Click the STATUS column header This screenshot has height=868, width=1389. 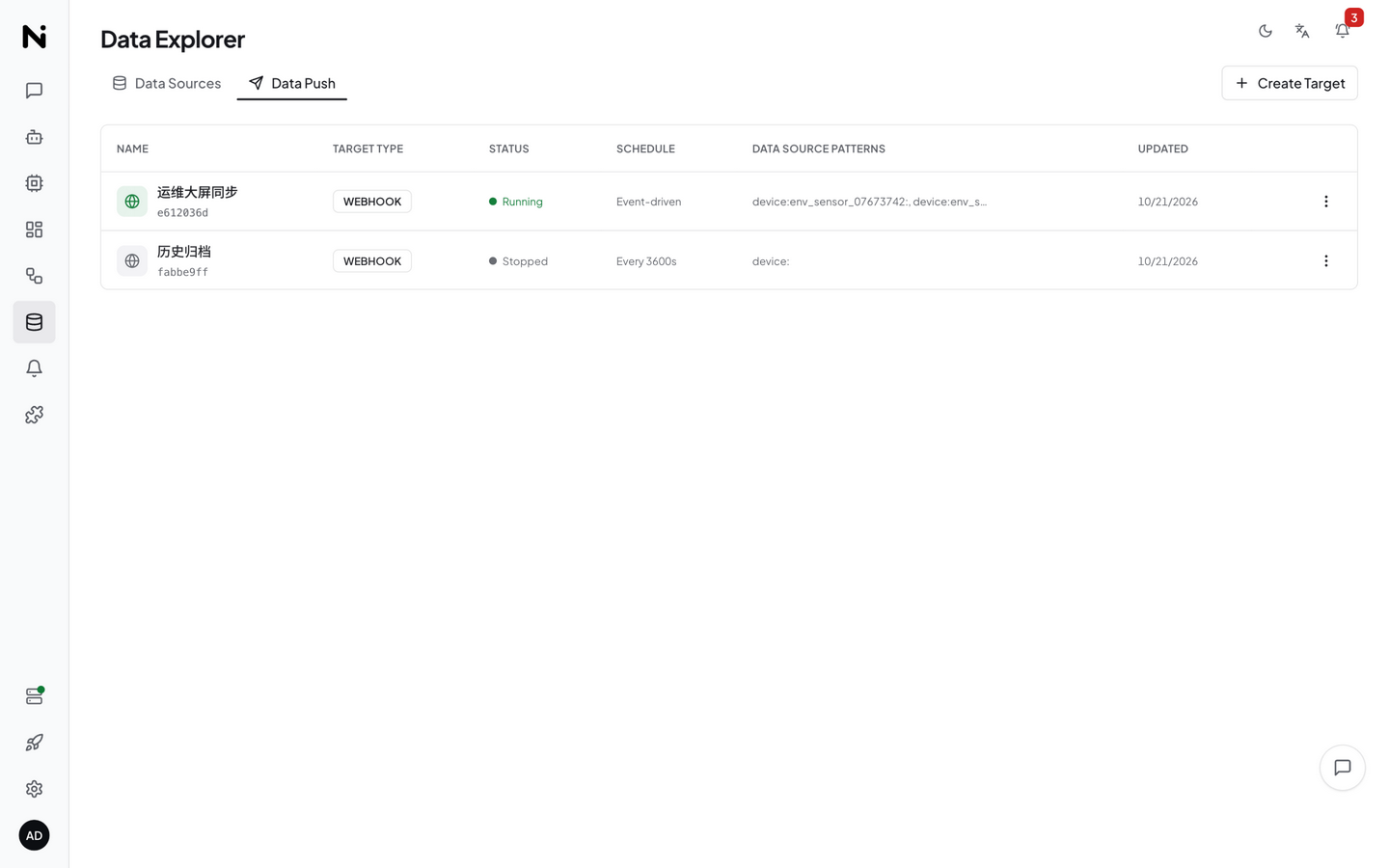(x=509, y=149)
